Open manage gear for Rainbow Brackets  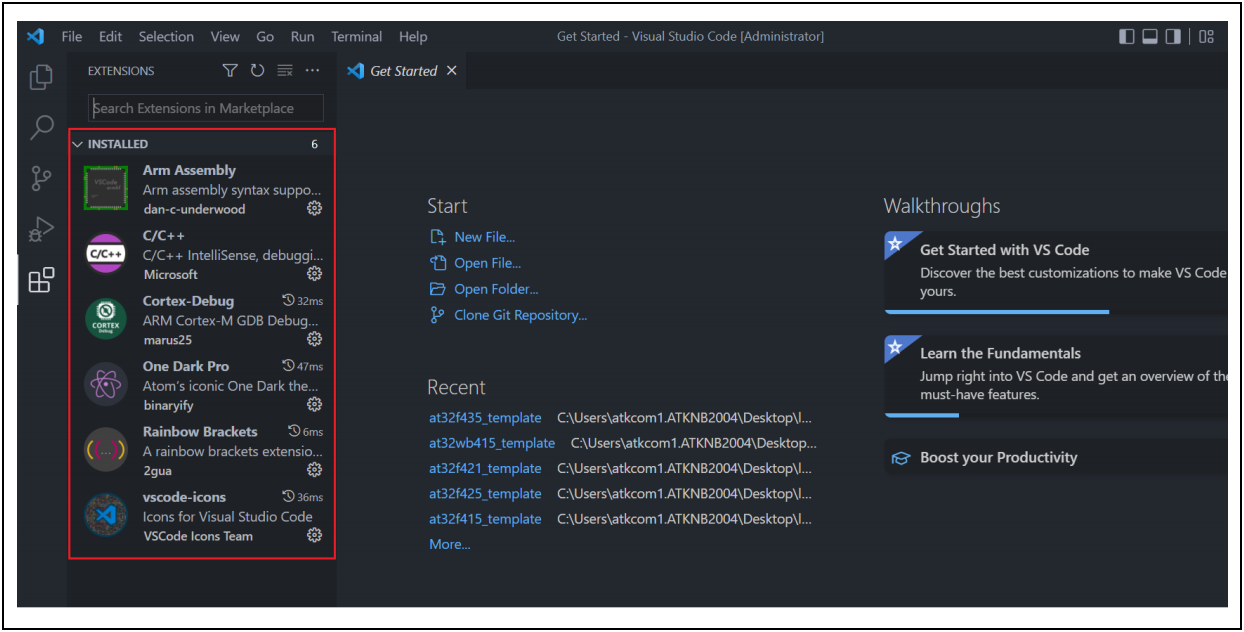click(314, 469)
